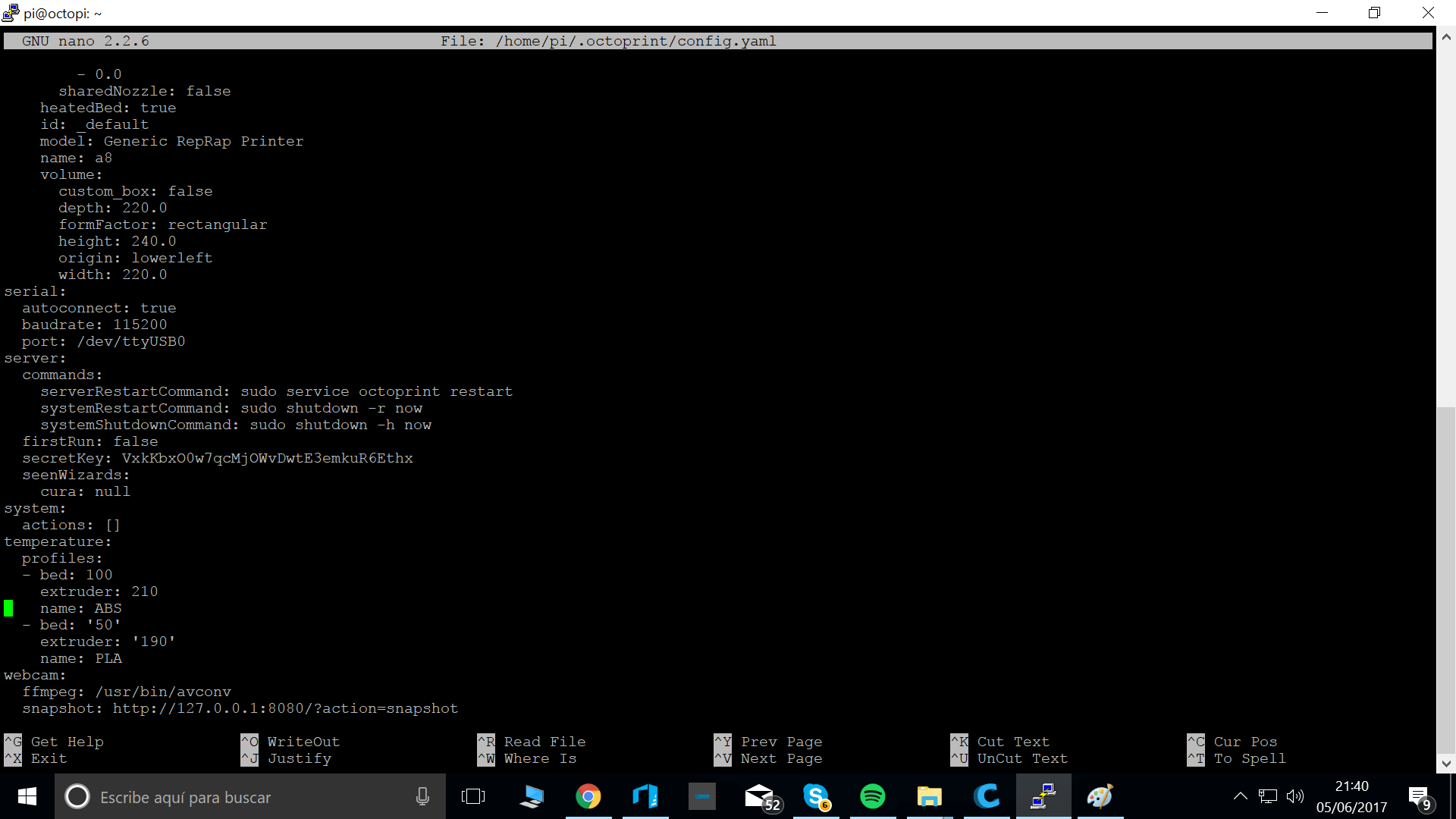Image resolution: width=1456 pixels, height=819 pixels.
Task: Click the 'heatedBed: true' line
Action: click(108, 108)
